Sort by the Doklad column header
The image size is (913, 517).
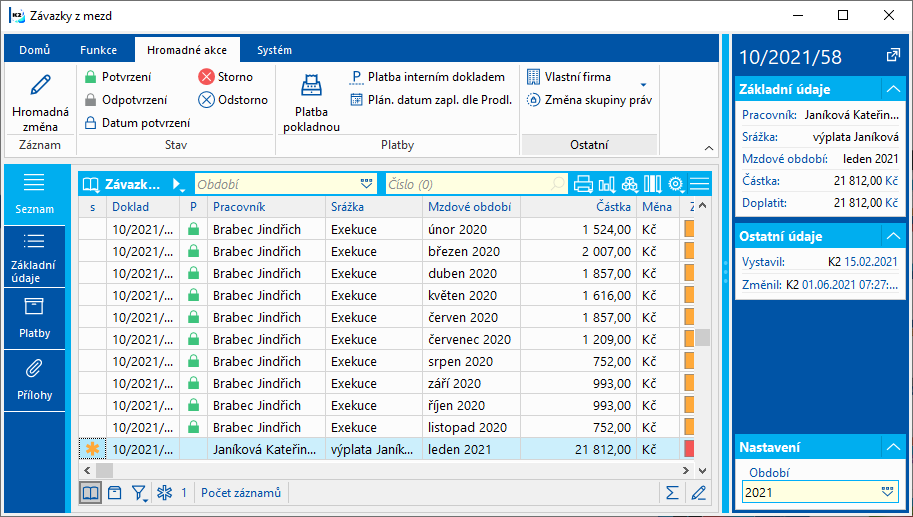(143, 207)
